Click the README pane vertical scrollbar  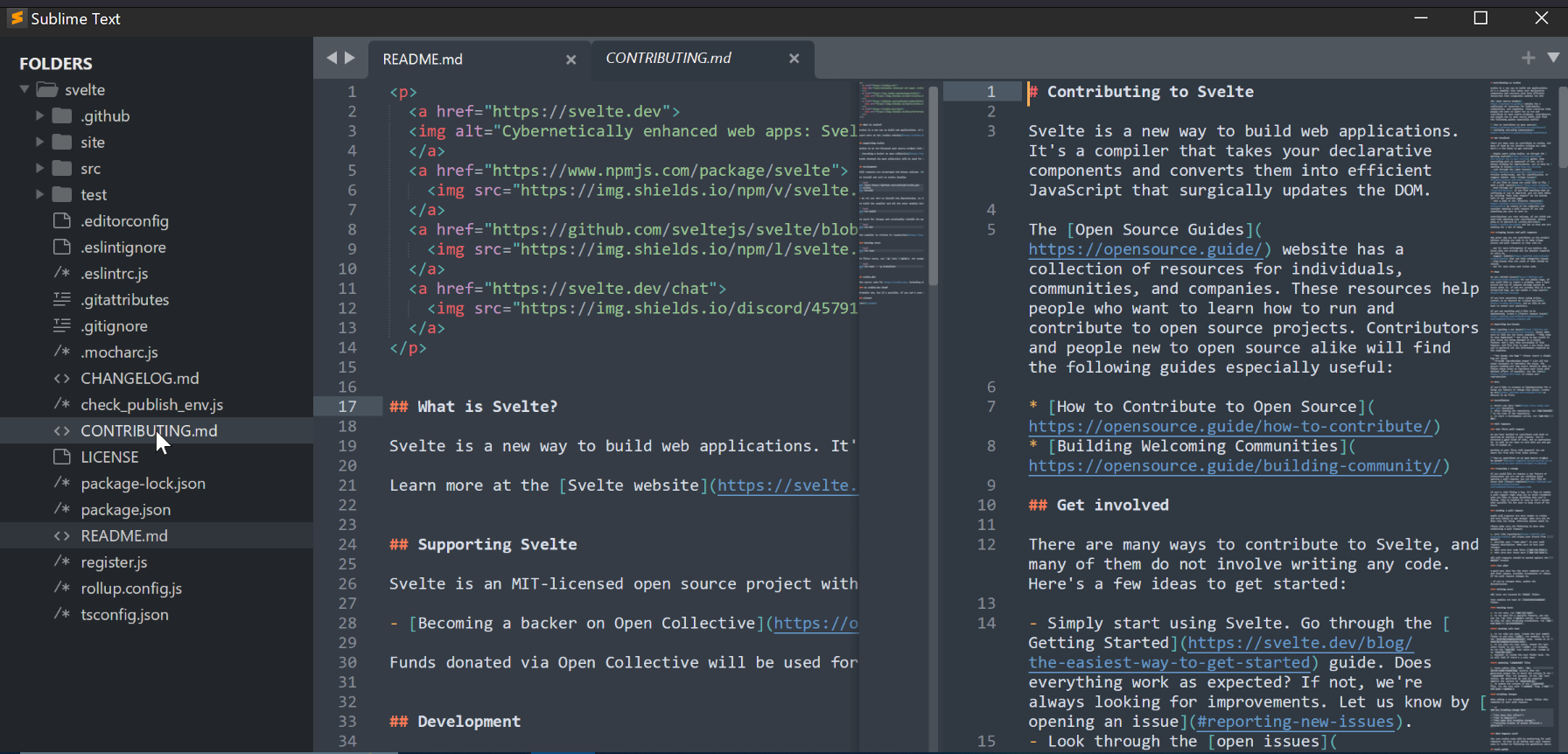tap(933, 185)
